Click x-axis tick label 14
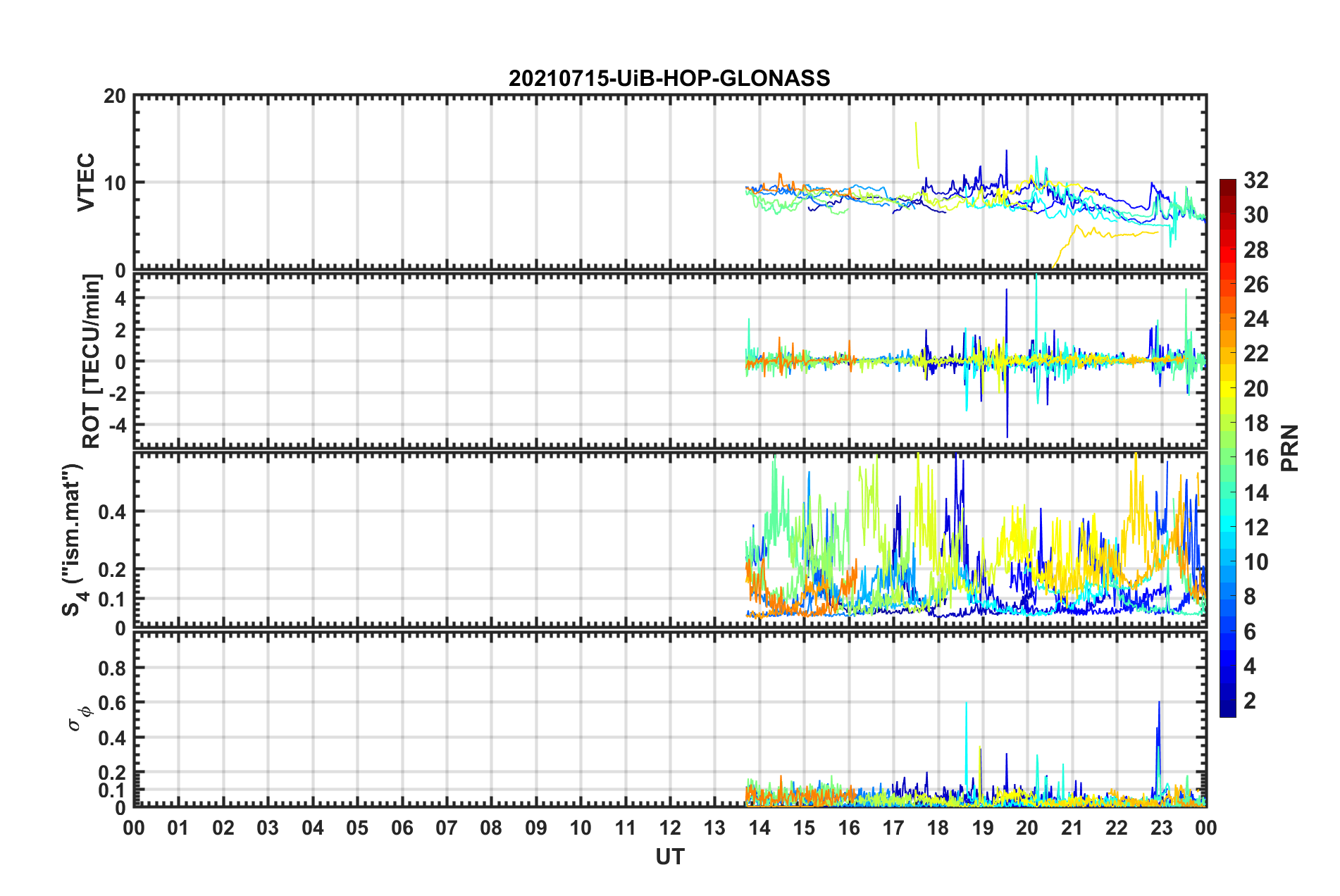The width and height of the screenshot is (1340, 896). tap(759, 828)
